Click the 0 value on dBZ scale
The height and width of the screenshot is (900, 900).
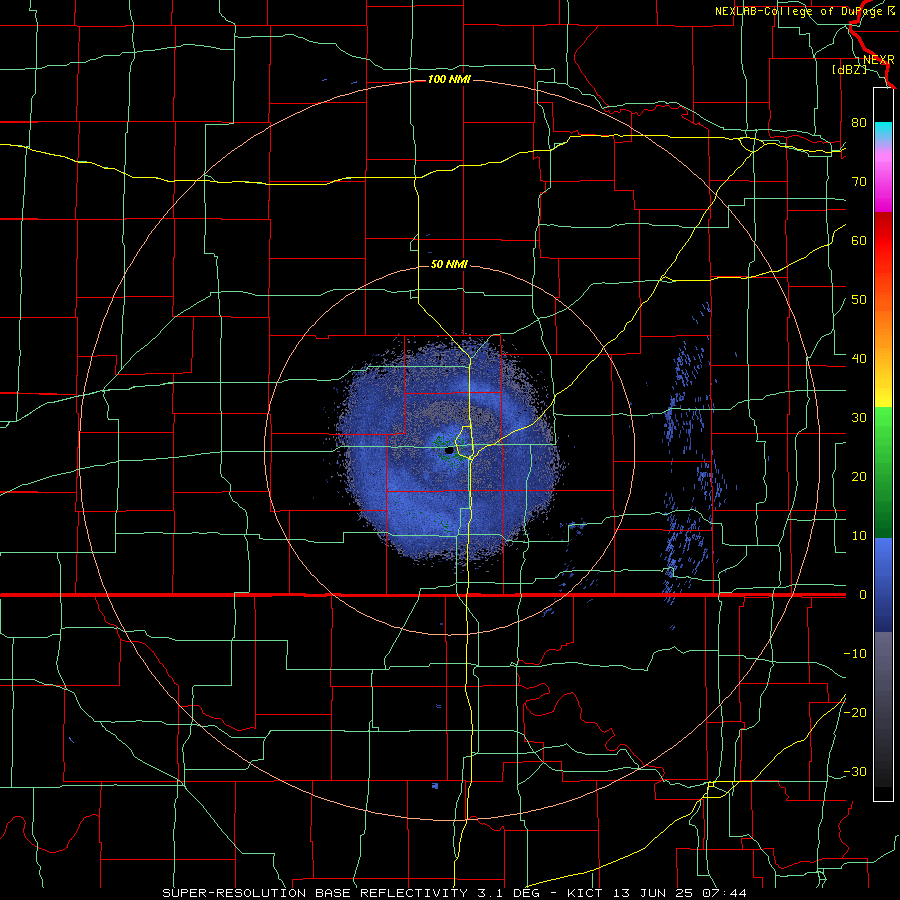(863, 595)
